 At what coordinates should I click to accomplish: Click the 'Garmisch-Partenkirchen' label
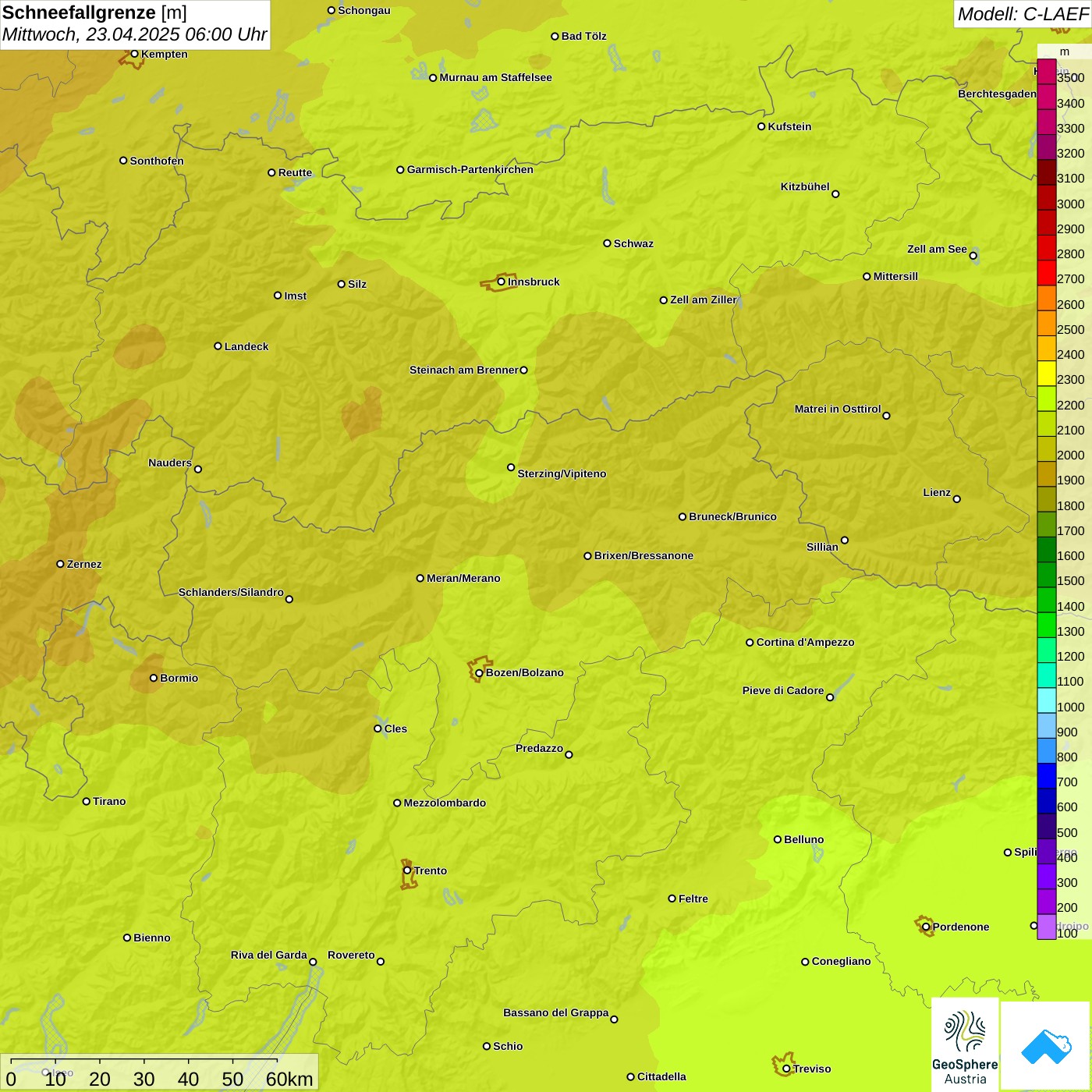click(x=470, y=169)
